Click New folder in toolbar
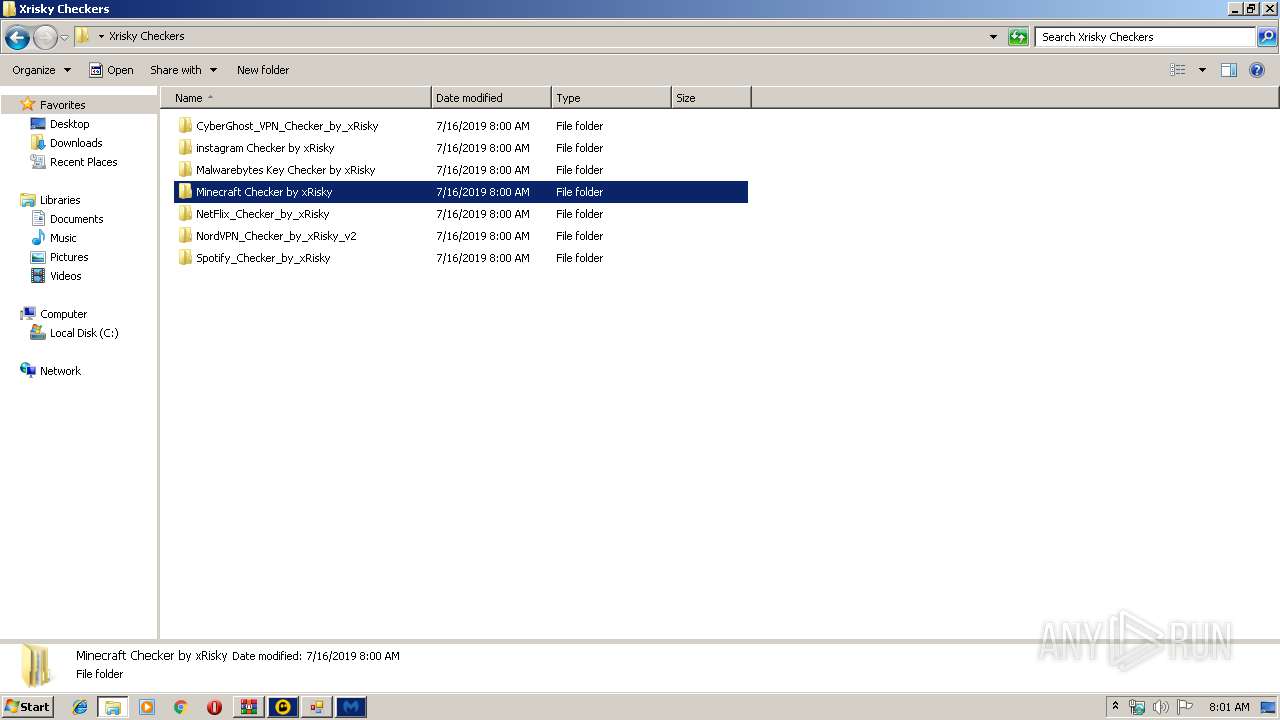 (263, 70)
